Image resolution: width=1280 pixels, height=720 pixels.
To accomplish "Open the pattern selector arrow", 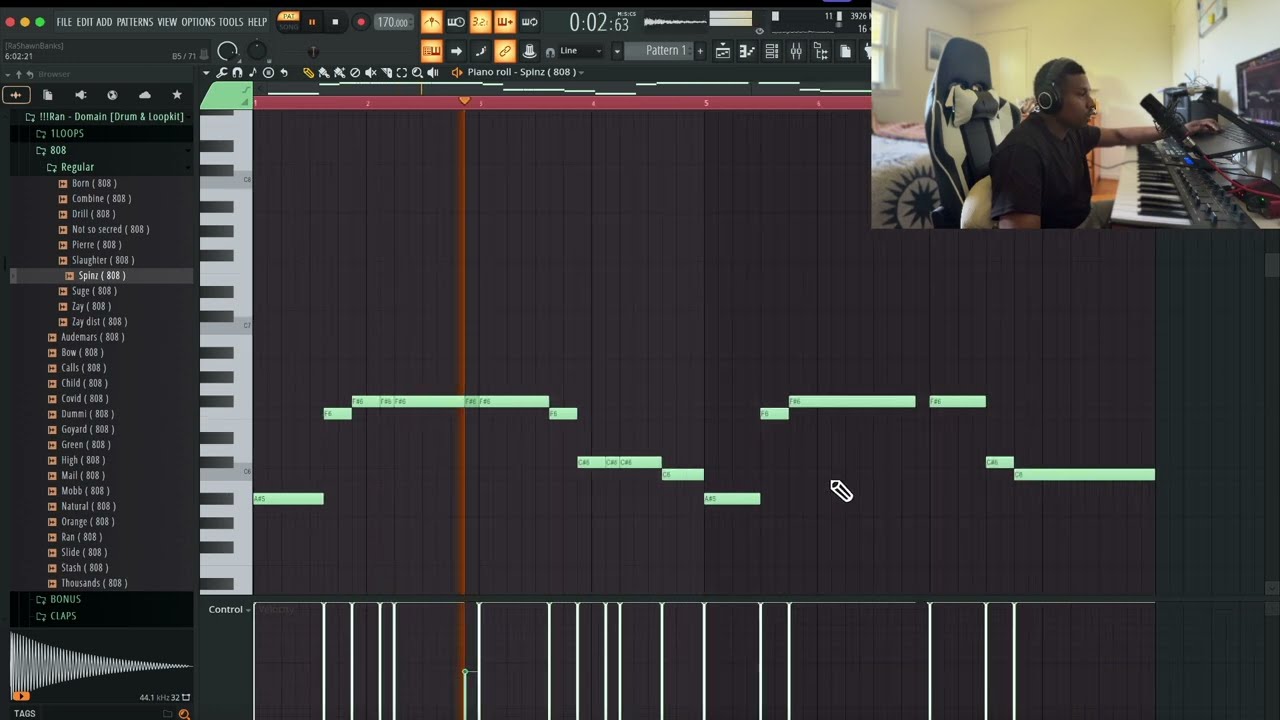I will point(617,51).
